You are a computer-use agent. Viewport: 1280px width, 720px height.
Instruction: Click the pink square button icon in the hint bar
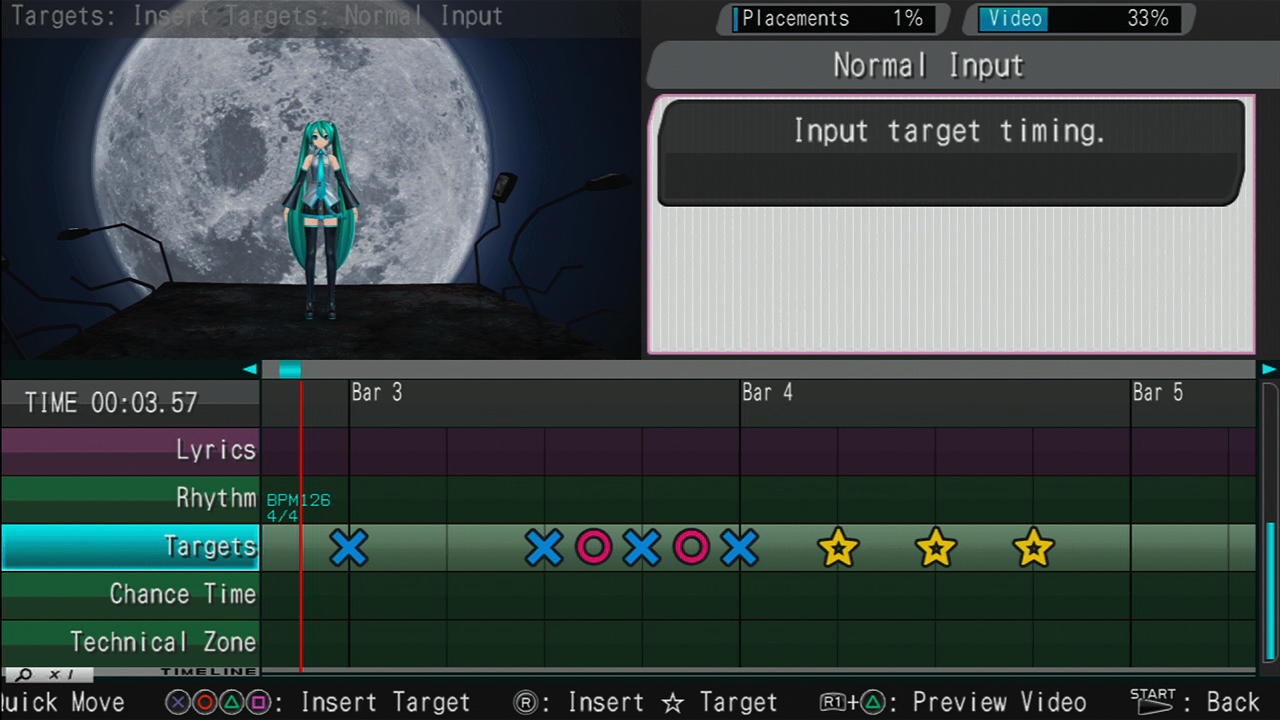257,703
